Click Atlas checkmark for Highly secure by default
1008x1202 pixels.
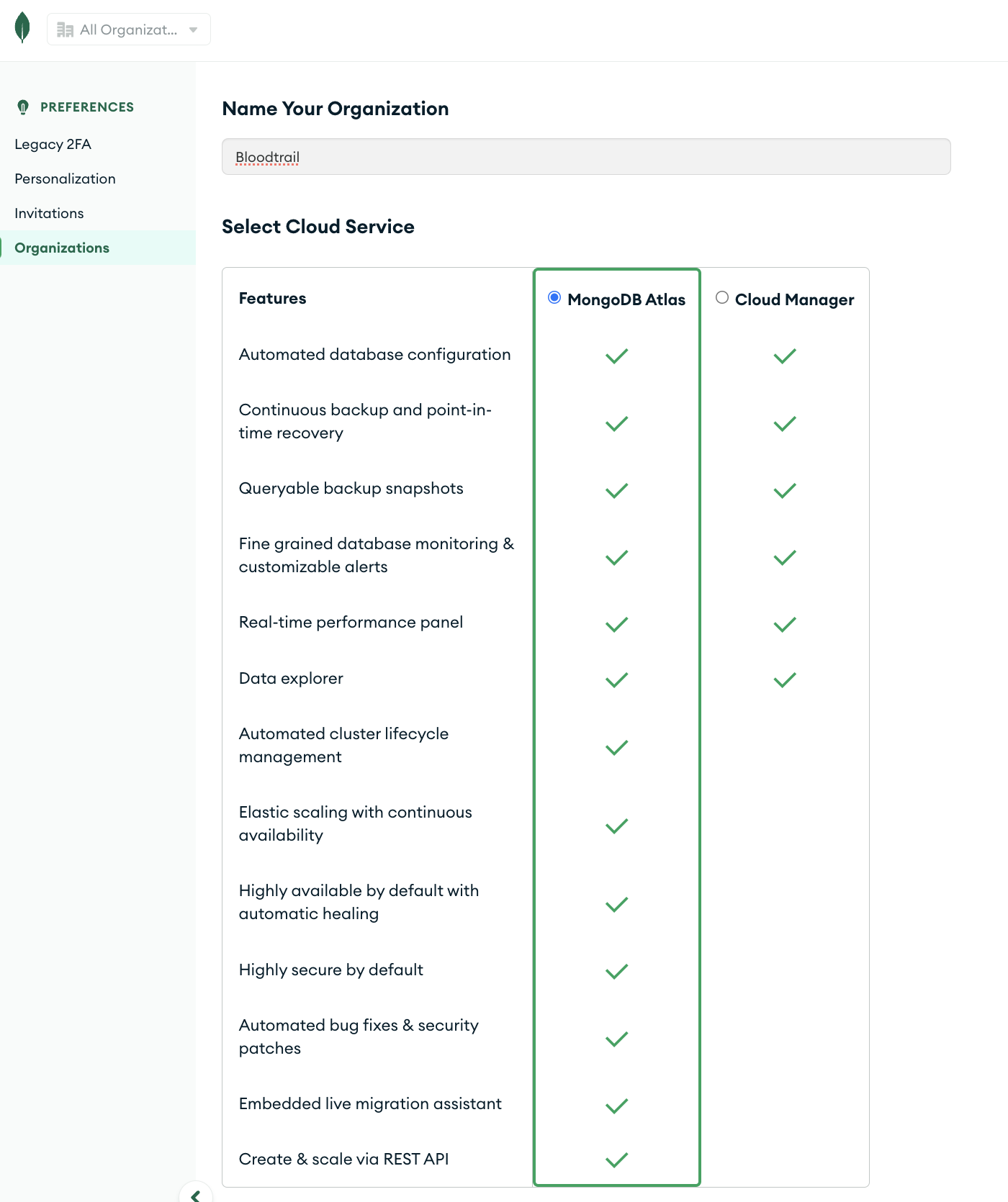[616, 971]
